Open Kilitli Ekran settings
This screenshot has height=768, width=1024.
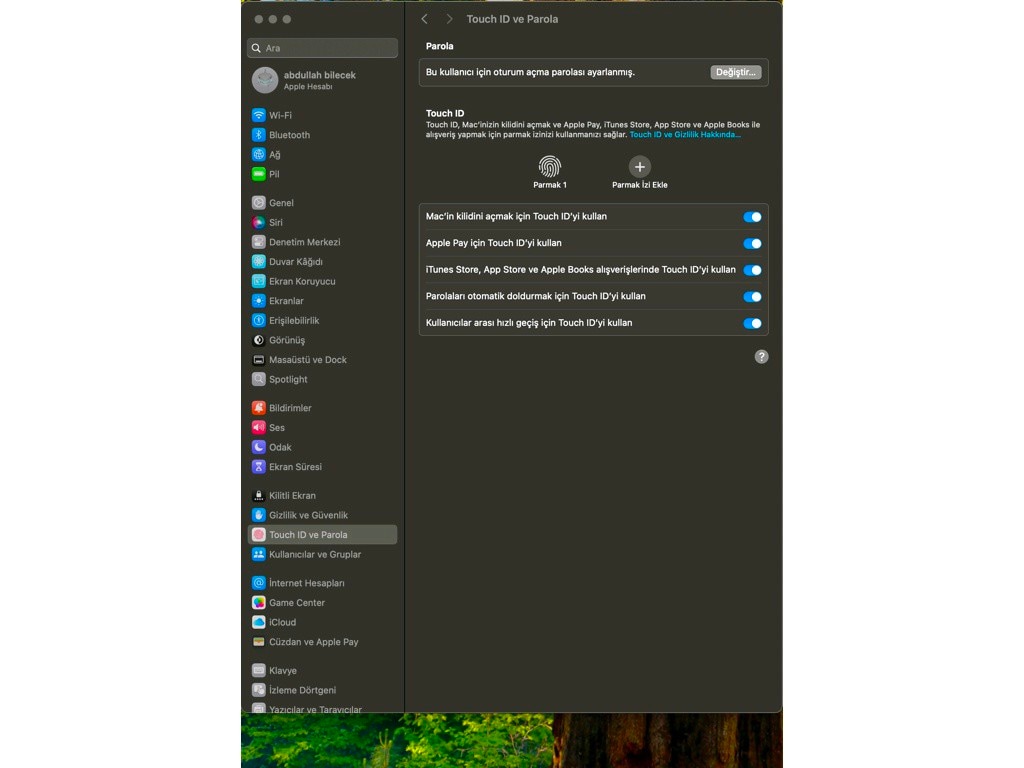323,495
